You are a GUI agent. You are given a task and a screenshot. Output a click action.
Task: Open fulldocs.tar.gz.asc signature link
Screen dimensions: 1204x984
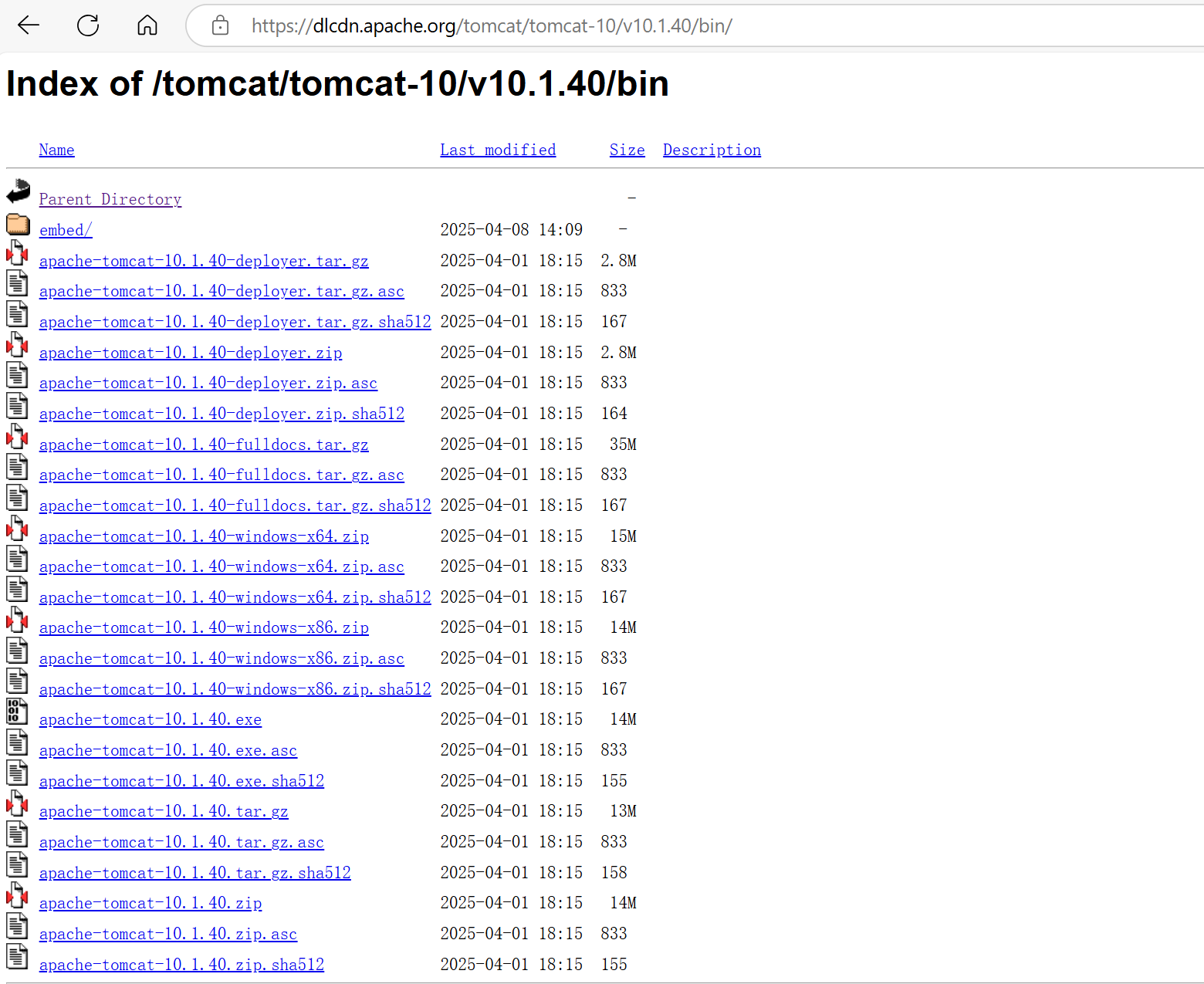[x=222, y=475]
